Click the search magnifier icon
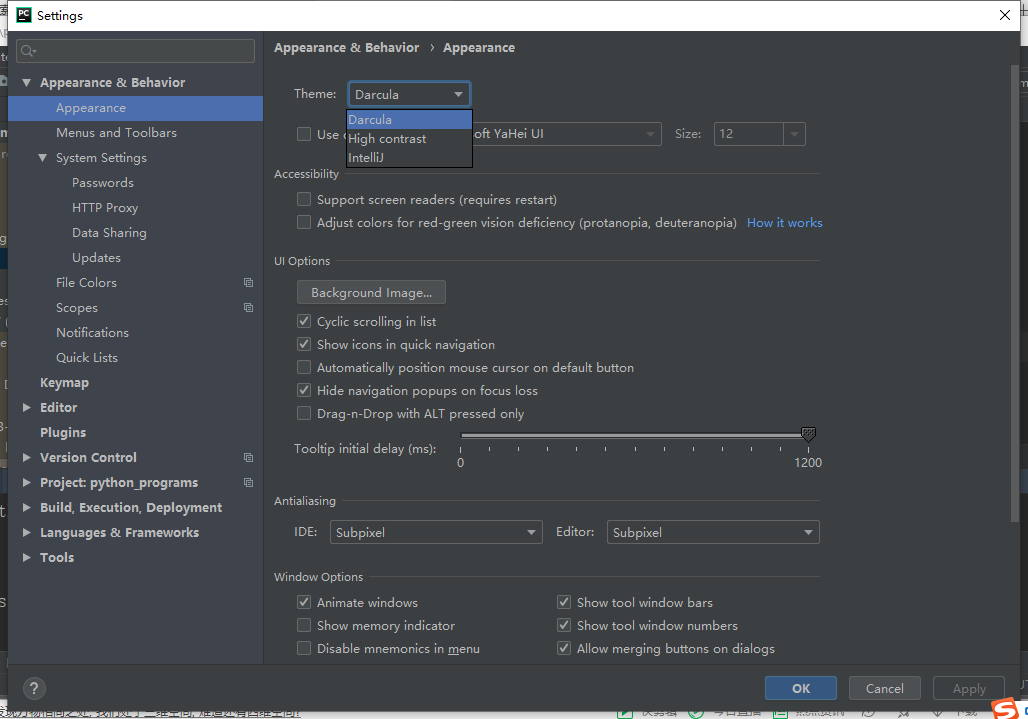Viewport: 1028px width, 719px height. (x=28, y=51)
